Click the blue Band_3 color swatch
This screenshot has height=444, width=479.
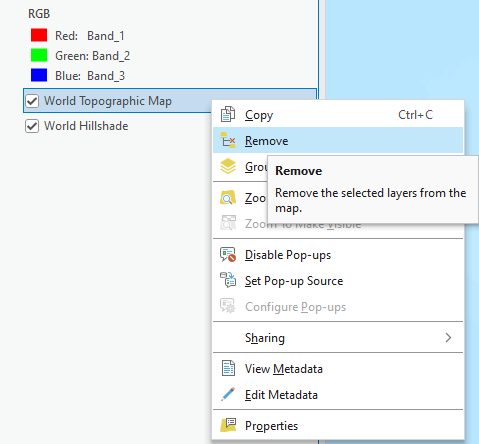[x=39, y=75]
